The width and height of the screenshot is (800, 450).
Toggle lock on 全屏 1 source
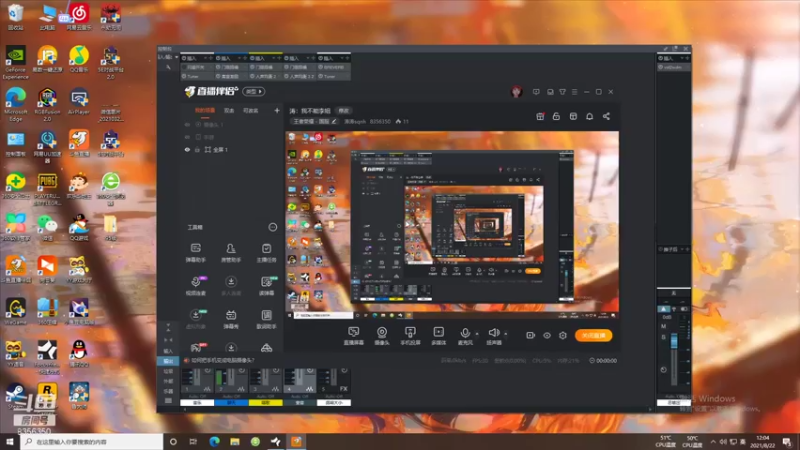(x=197, y=149)
